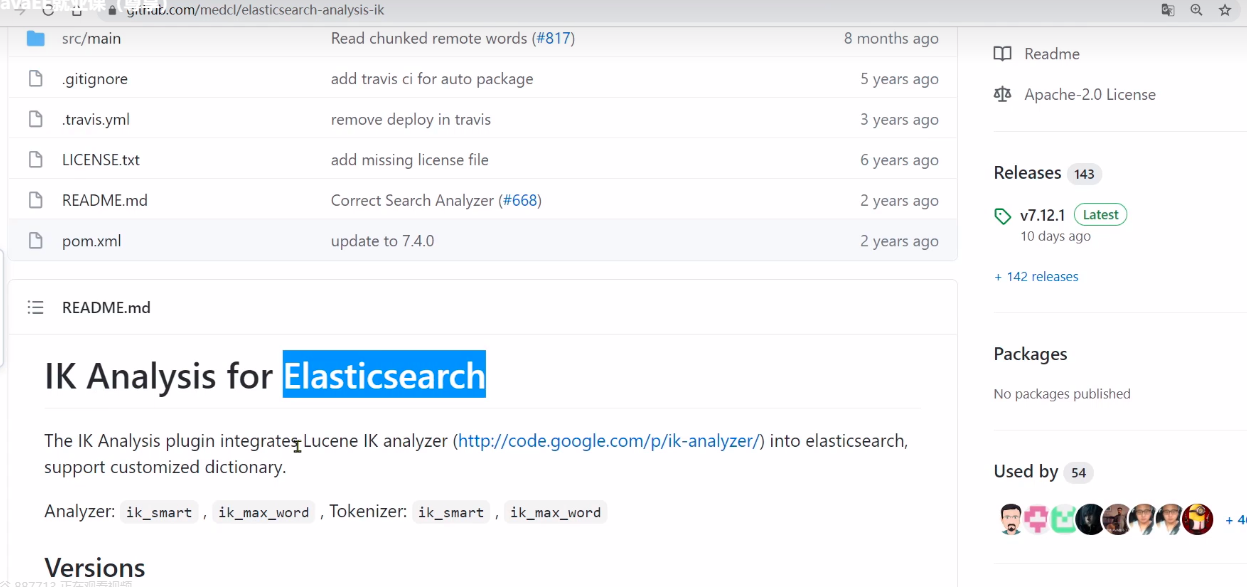Click the release tag icon beside v7.12.1
The width and height of the screenshot is (1247, 587).
pyautogui.click(x=1003, y=216)
